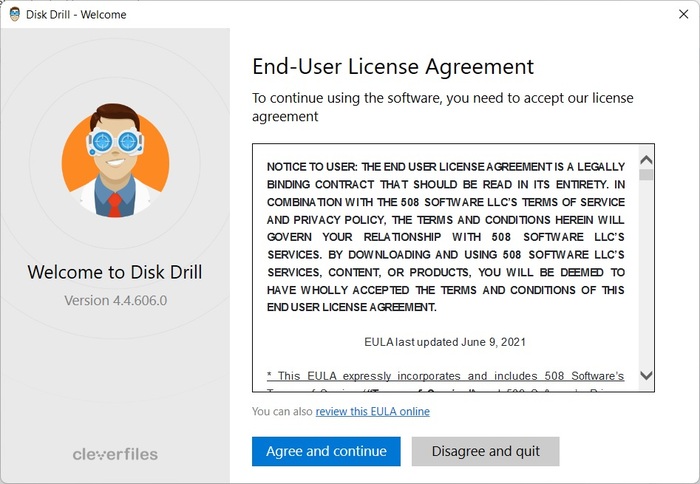Click the End-User License Agreement heading
700x484 pixels.
coord(393,67)
